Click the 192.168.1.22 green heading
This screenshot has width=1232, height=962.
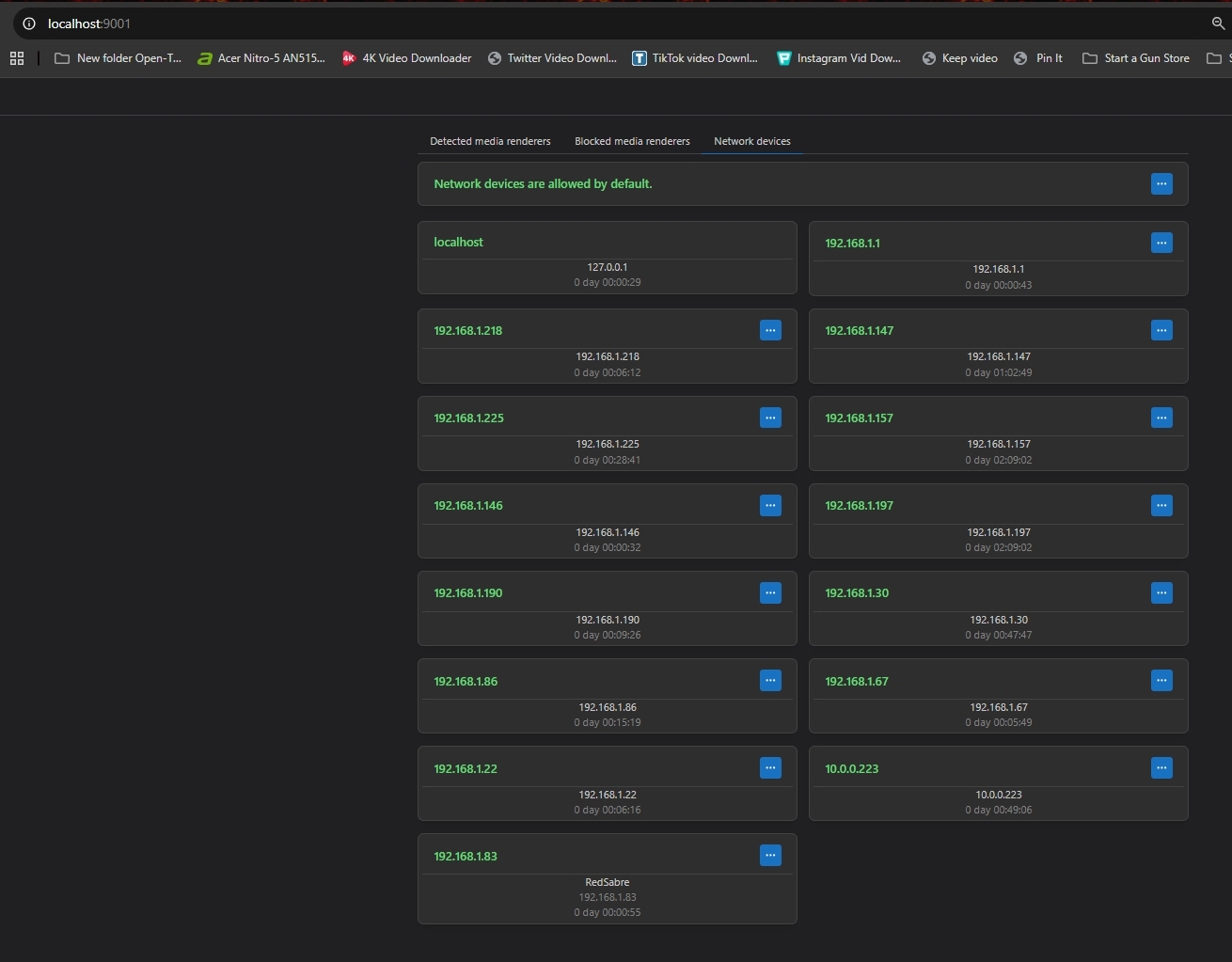click(x=466, y=768)
